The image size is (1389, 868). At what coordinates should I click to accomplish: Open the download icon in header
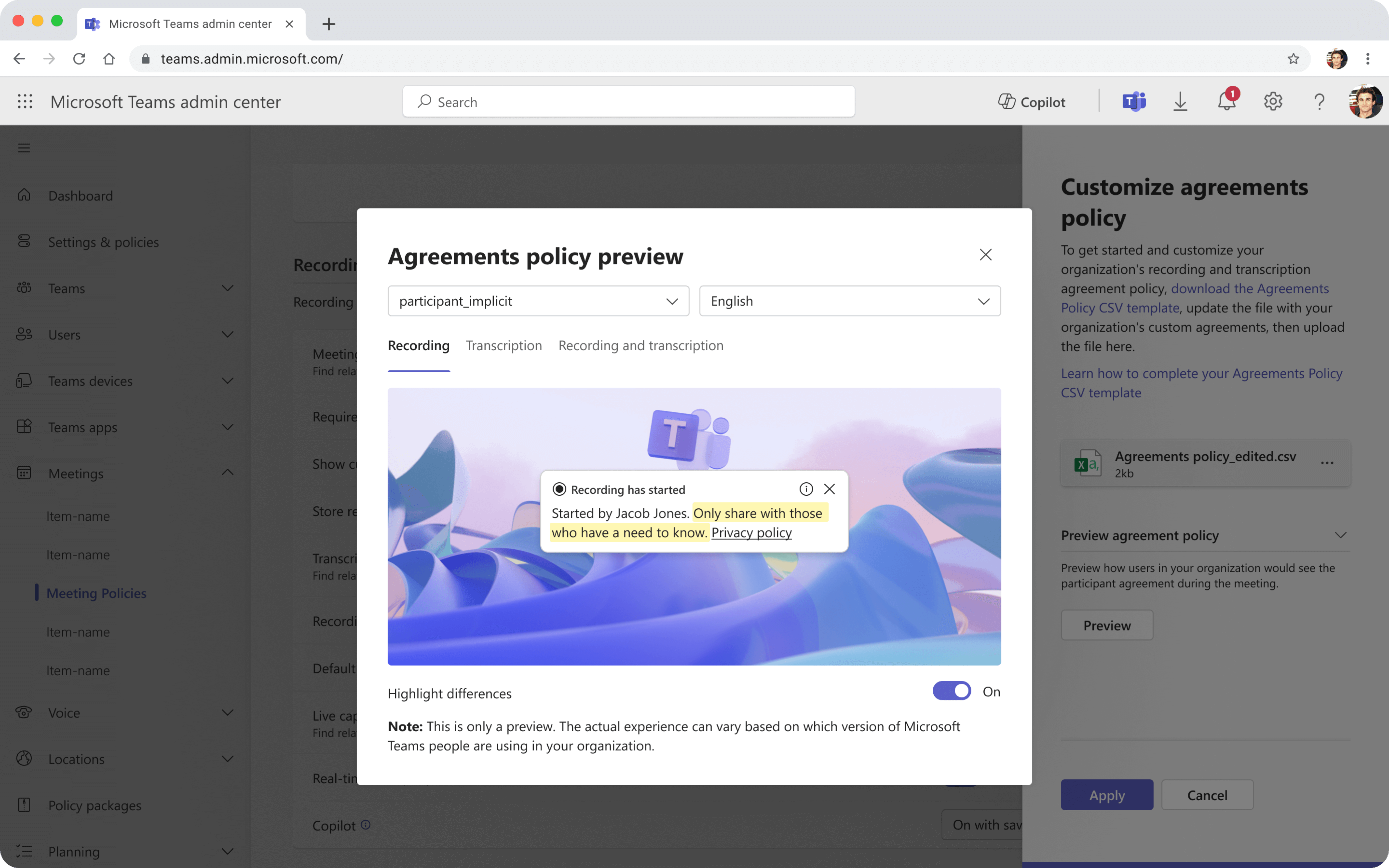pyautogui.click(x=1180, y=102)
